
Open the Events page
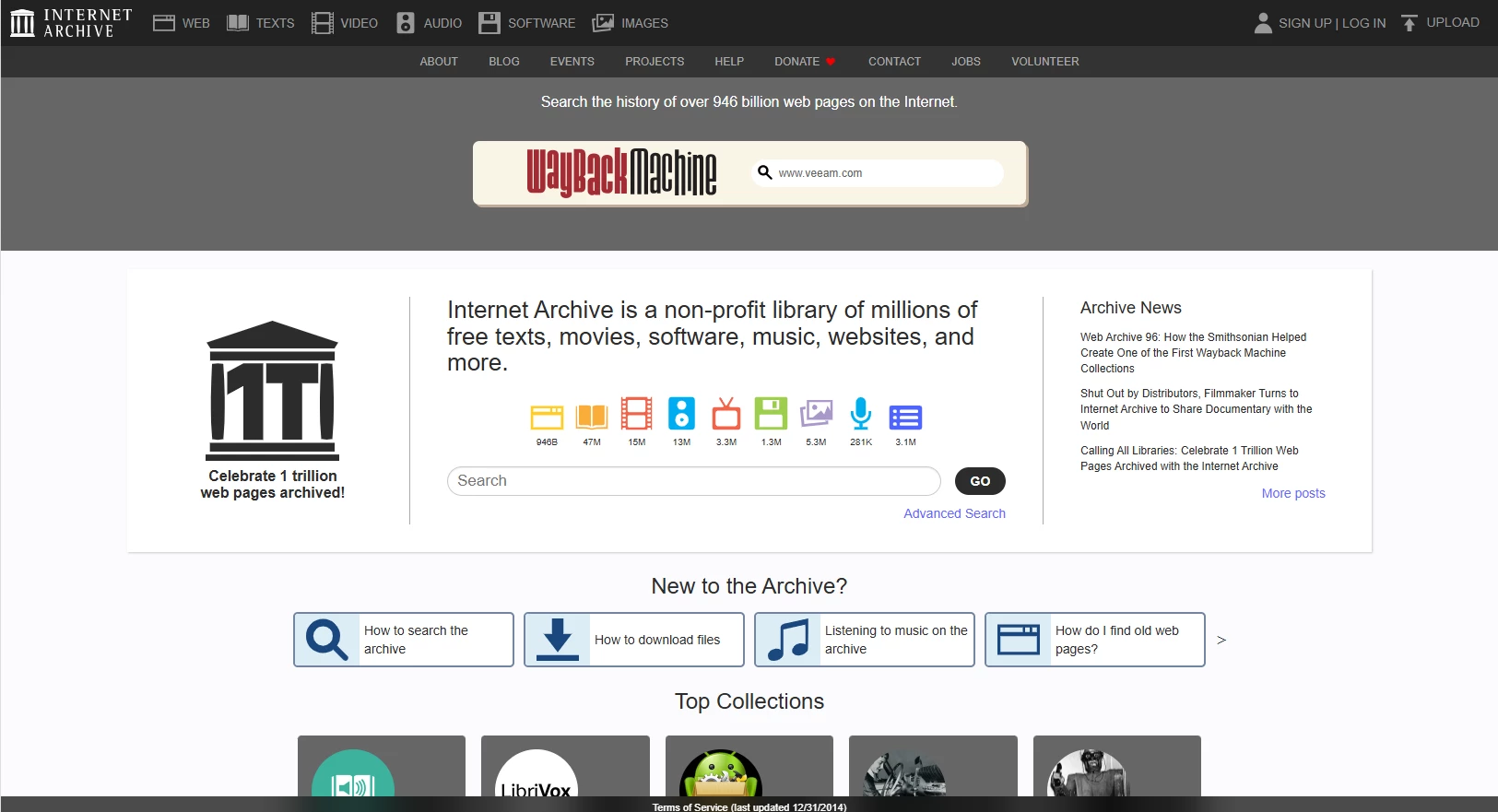pos(572,62)
